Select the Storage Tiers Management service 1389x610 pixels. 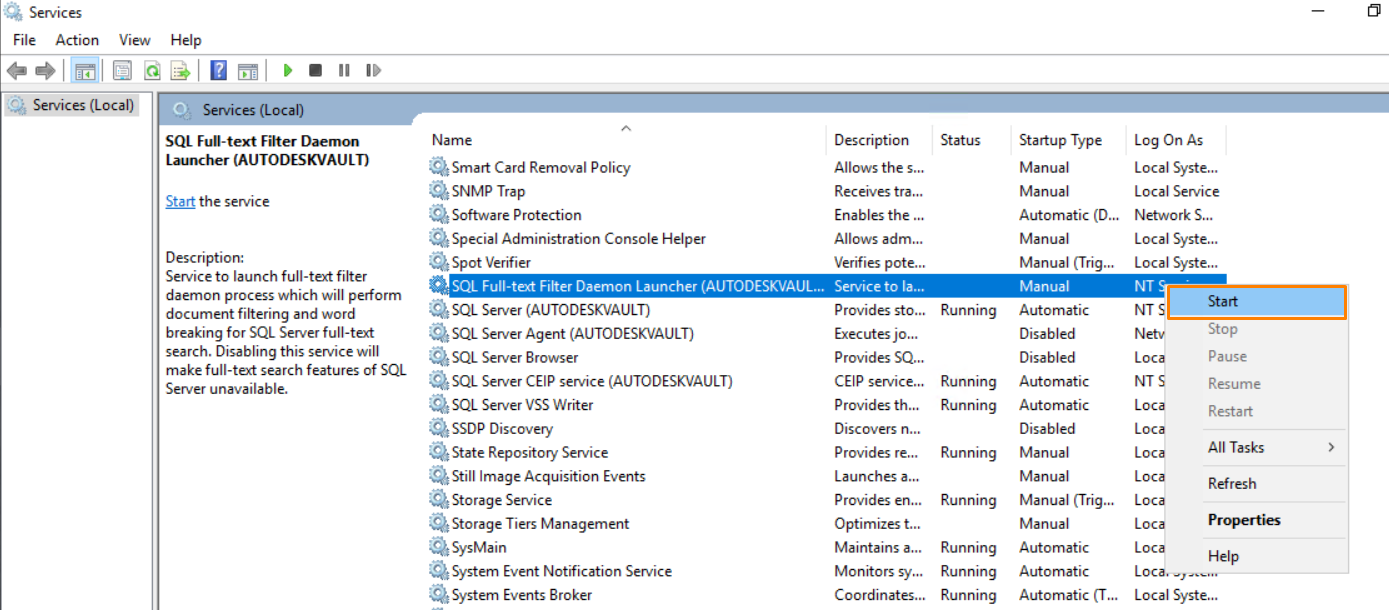tap(540, 524)
